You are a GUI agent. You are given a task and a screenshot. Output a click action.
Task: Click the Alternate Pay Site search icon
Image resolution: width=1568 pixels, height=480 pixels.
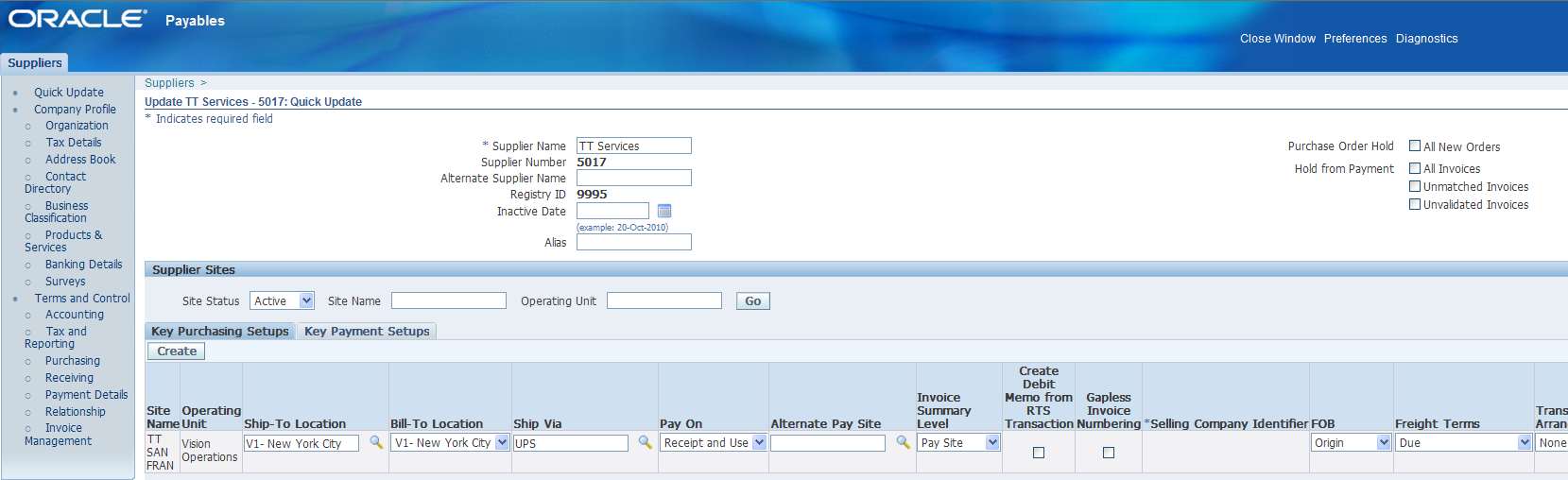pos(903,442)
